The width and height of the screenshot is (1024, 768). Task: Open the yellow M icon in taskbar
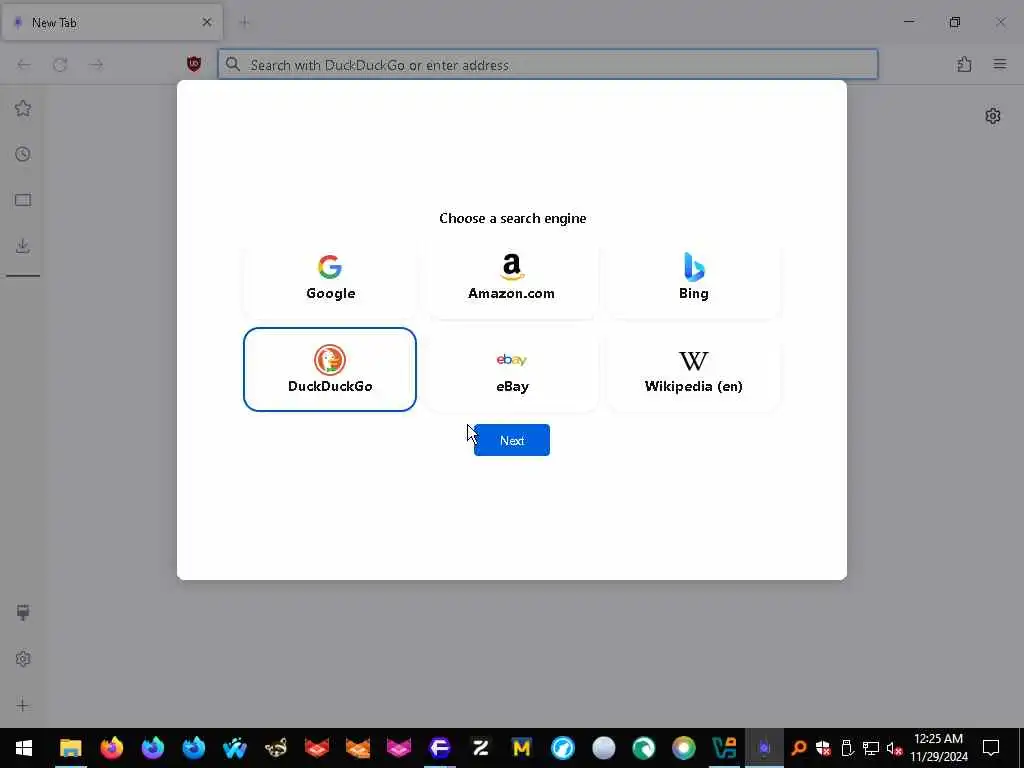tap(521, 748)
